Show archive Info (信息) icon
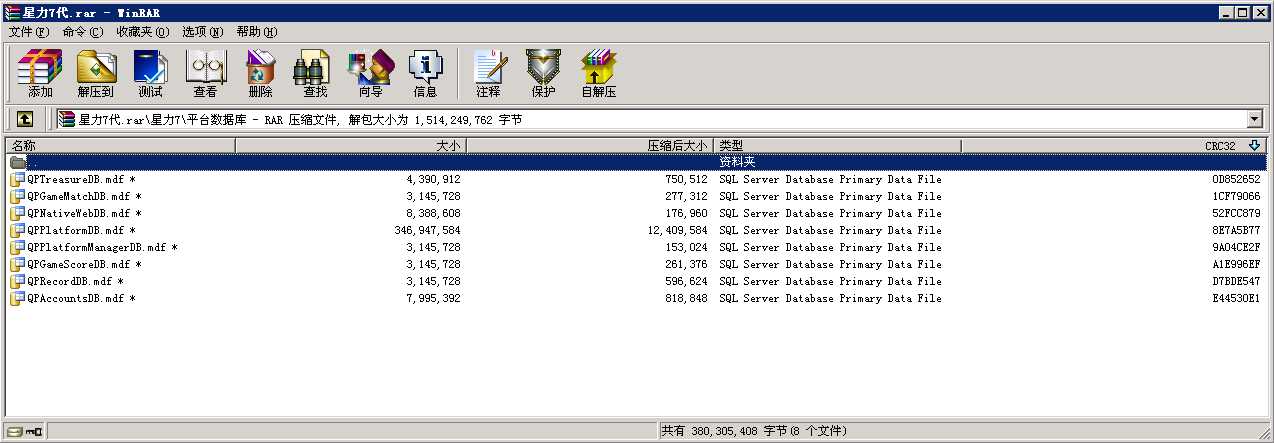The image size is (1274, 443). click(x=425, y=74)
